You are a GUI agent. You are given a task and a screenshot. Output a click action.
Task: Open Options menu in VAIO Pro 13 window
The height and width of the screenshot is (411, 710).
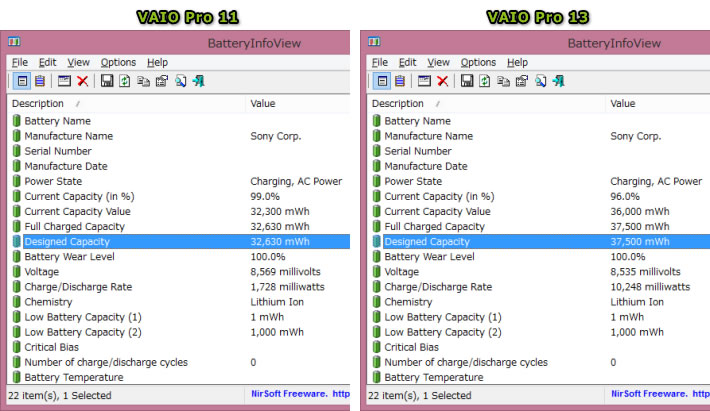[x=478, y=62]
